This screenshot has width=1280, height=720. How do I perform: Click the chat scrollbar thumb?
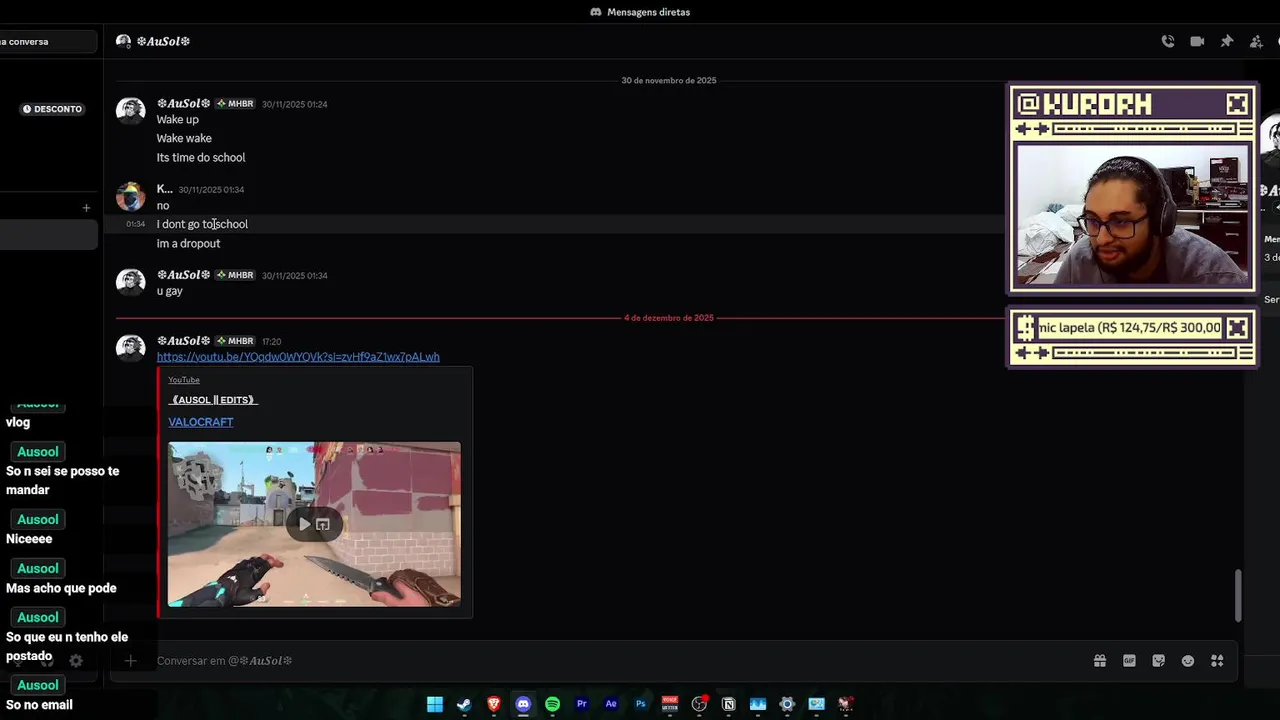pyautogui.click(x=1238, y=595)
